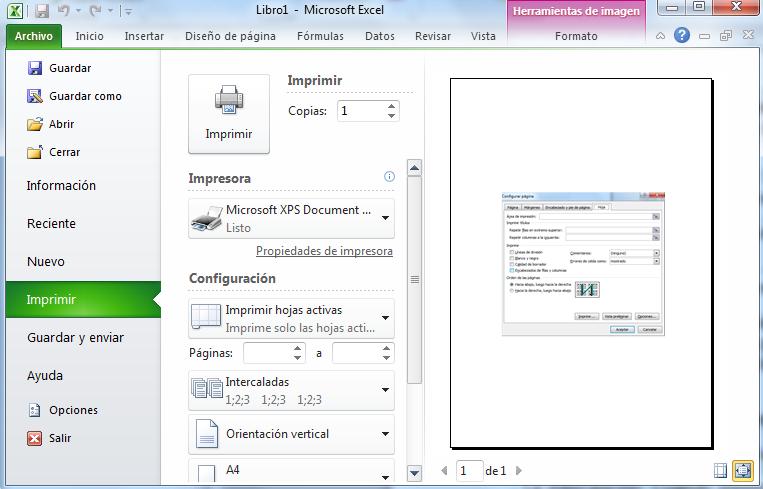Minimize the ribbon with the caret icon

pos(660,36)
